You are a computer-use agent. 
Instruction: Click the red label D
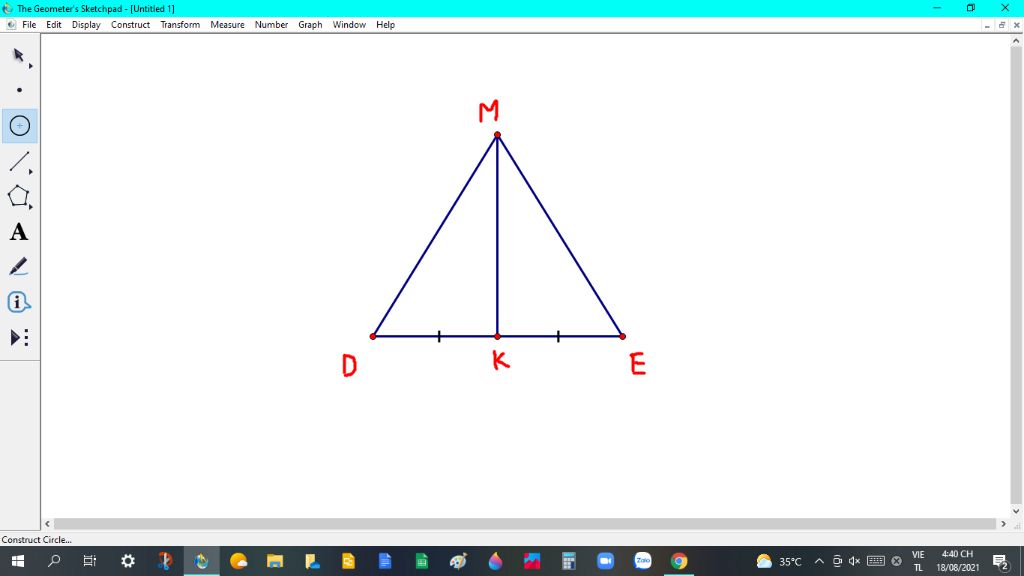tap(349, 366)
